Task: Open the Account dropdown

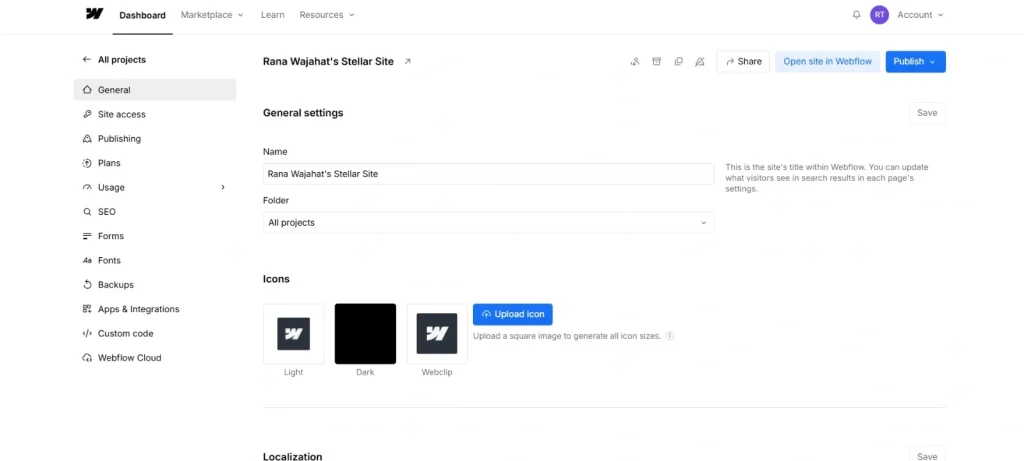Action: coord(920,14)
